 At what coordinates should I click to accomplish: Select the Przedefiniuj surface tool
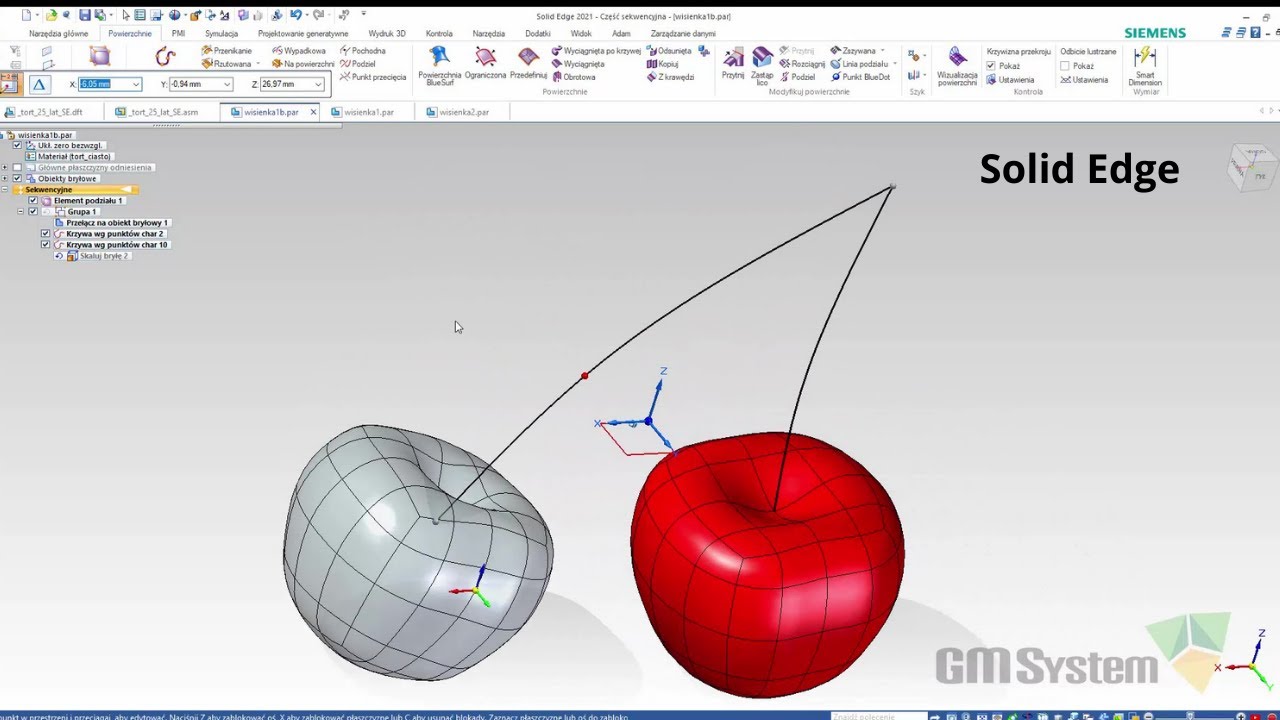tap(528, 63)
